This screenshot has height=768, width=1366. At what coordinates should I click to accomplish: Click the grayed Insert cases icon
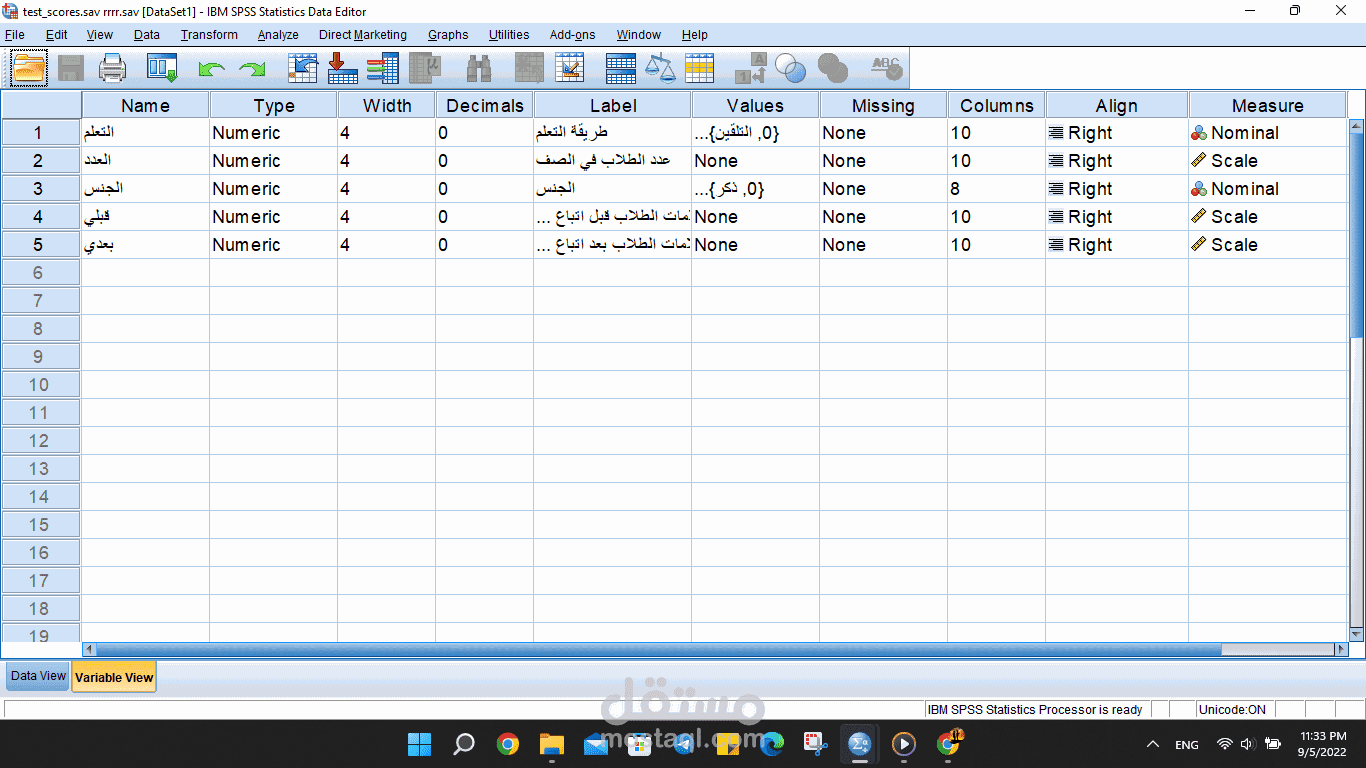click(x=529, y=68)
